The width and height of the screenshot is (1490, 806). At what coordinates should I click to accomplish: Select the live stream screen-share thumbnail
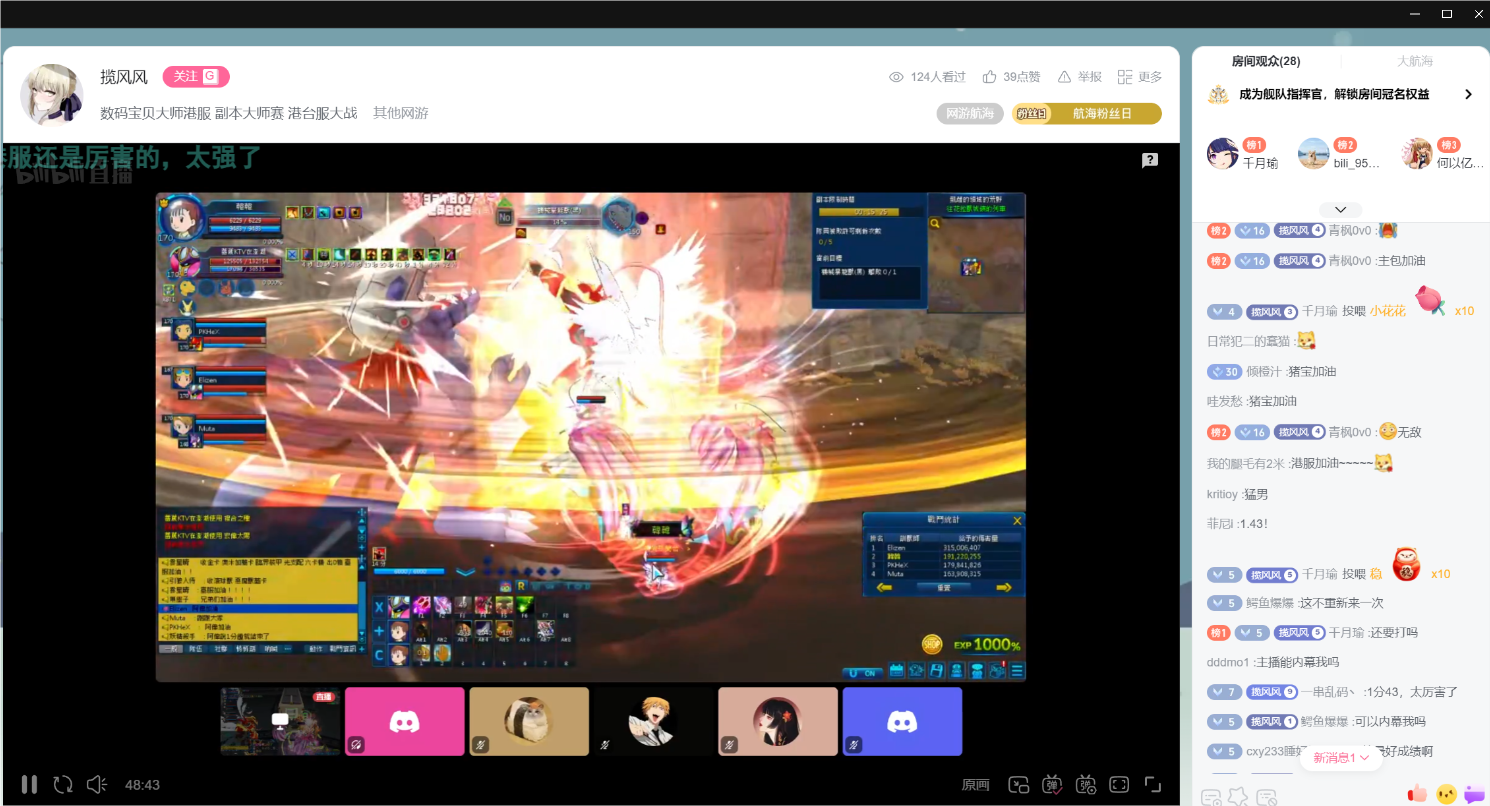[x=281, y=721]
